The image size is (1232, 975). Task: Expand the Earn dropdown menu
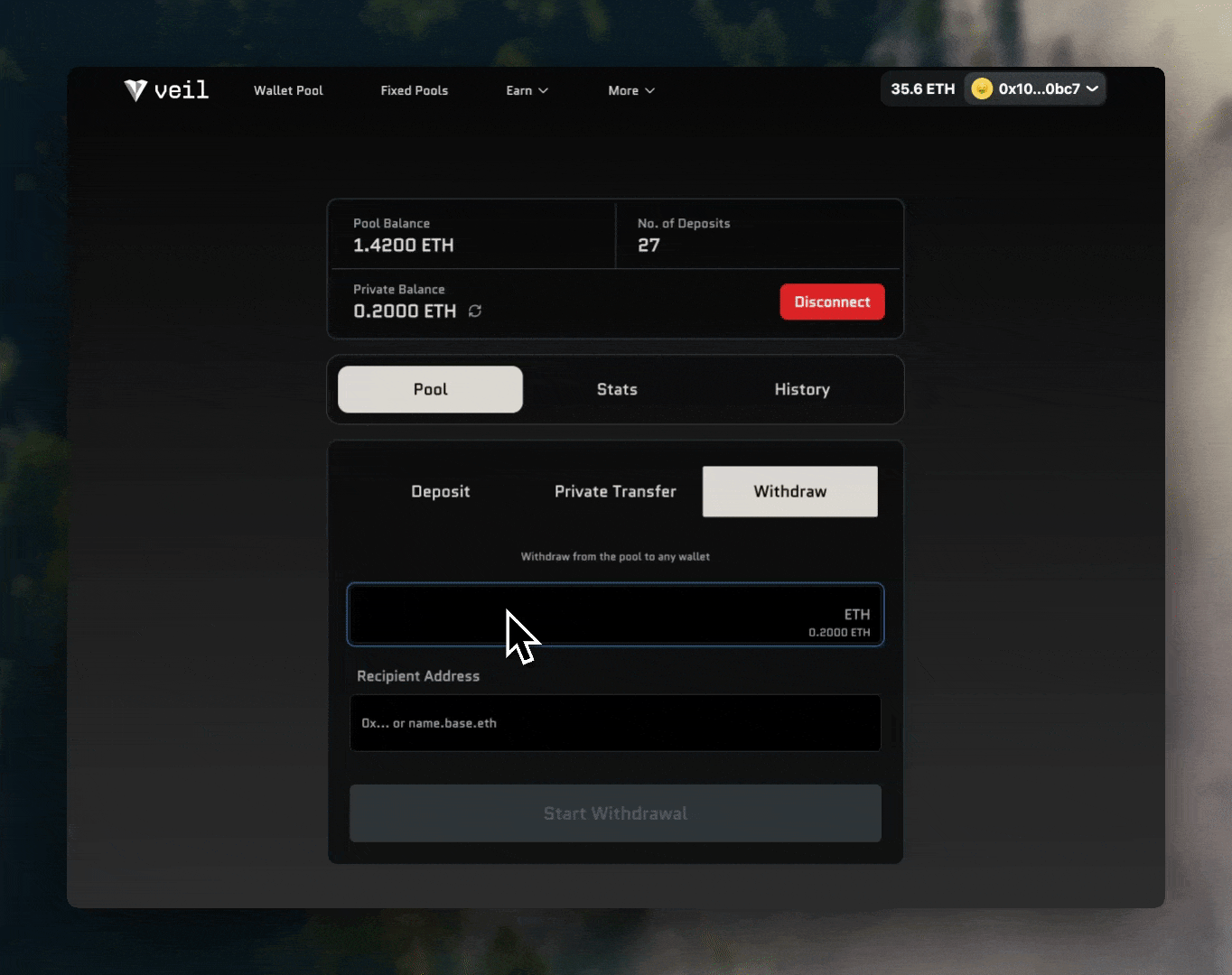[x=527, y=90]
